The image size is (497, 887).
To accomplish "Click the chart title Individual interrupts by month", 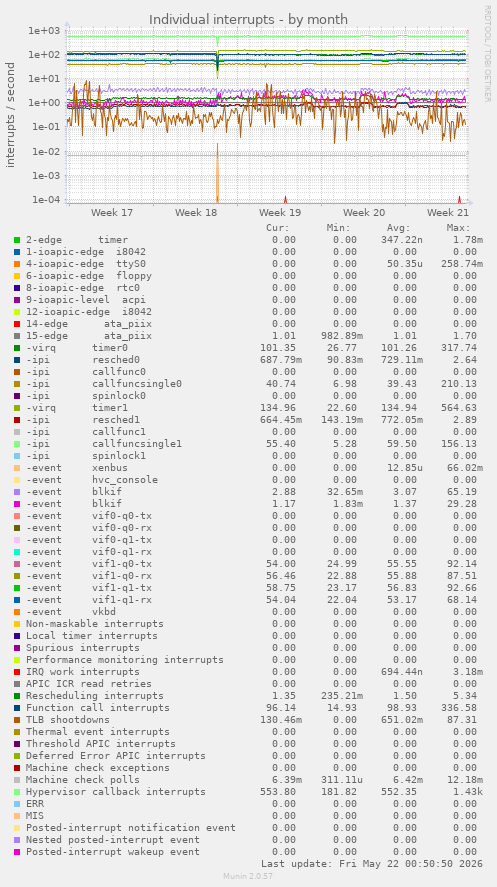I will tap(248, 20).
